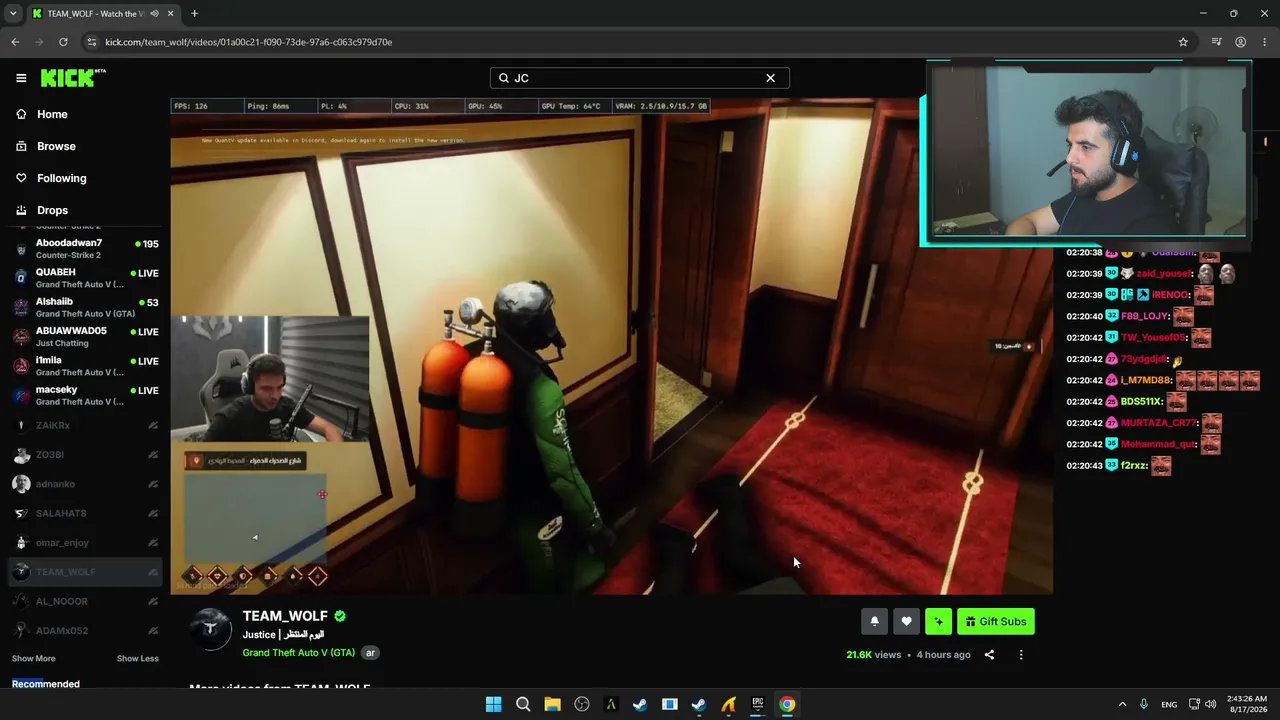The height and width of the screenshot is (720, 1280).
Task: Open browser media controls
Action: (1216, 42)
